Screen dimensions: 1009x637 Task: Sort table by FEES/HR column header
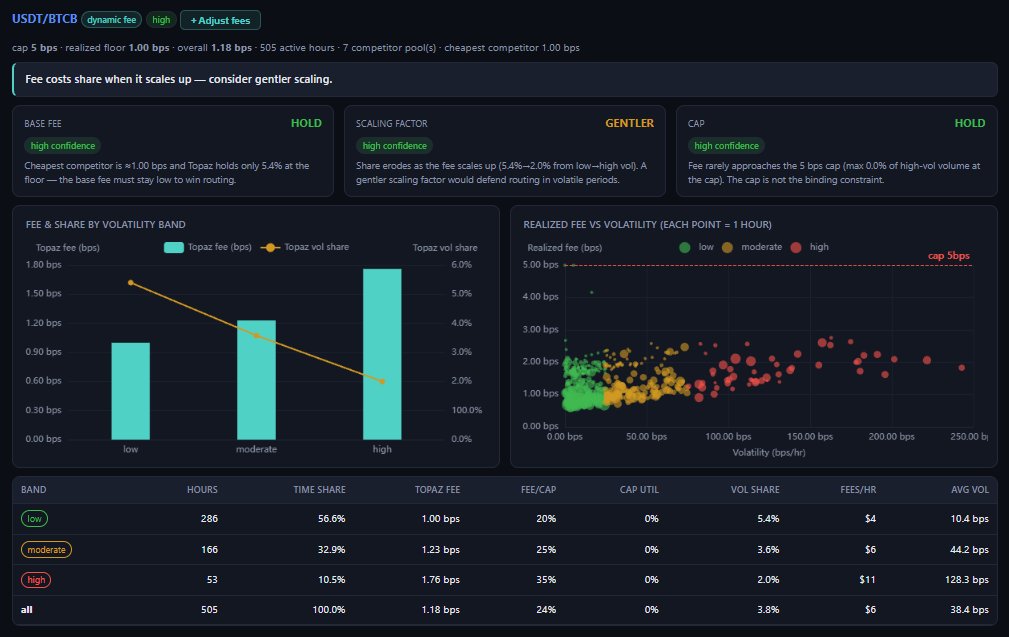point(858,490)
